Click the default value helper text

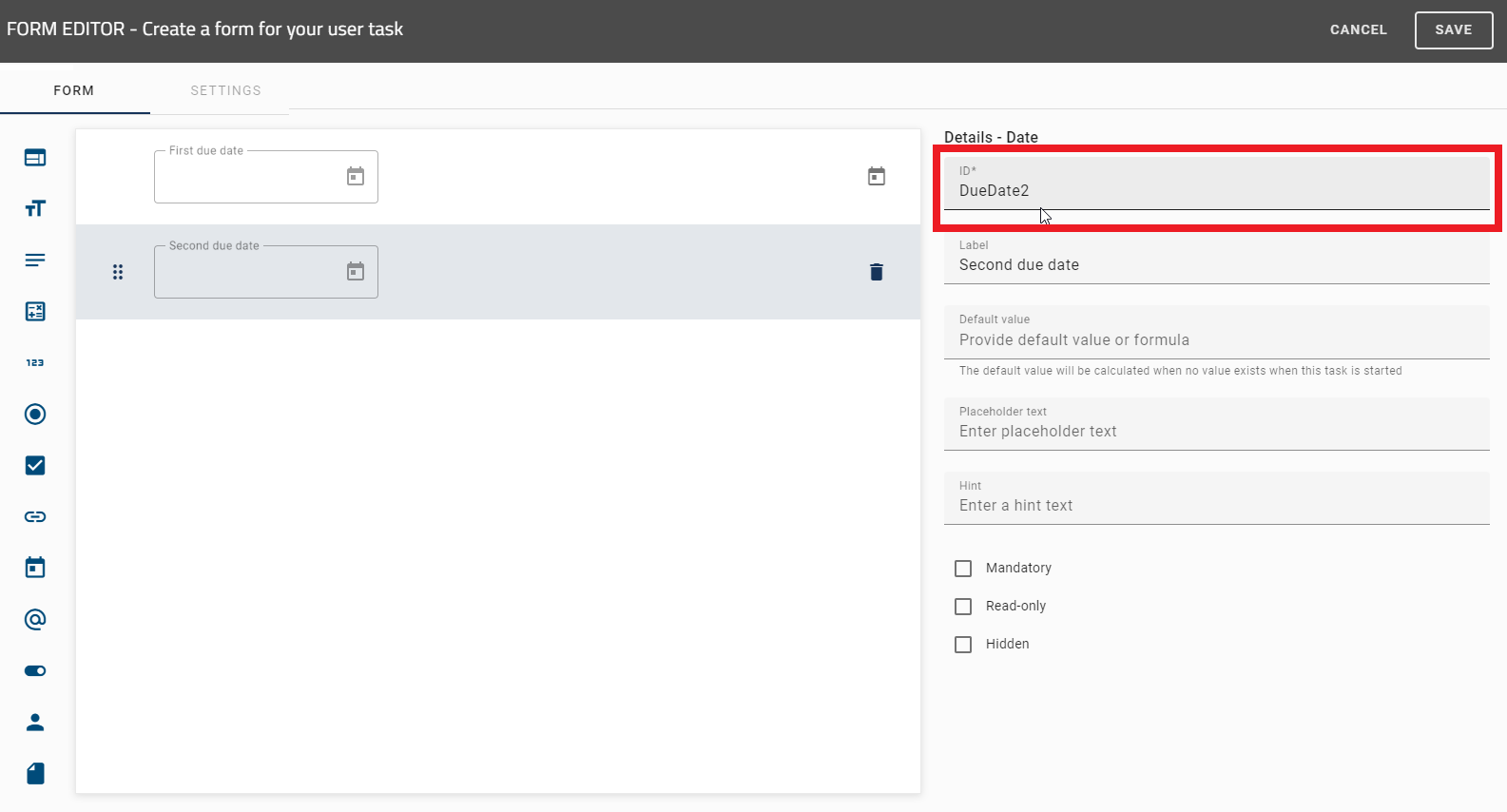tap(1180, 371)
